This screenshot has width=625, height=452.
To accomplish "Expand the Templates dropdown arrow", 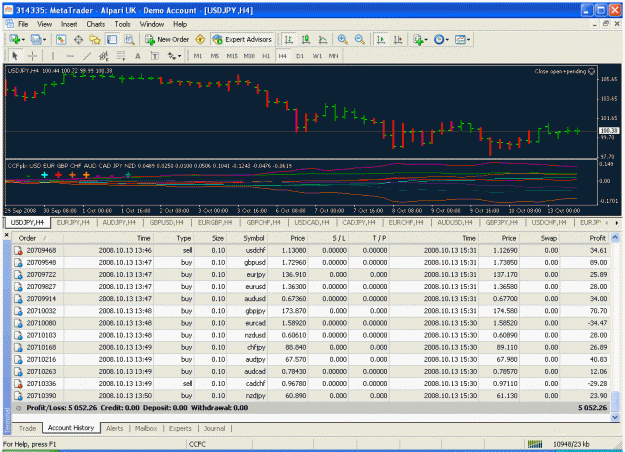I will 468,40.
